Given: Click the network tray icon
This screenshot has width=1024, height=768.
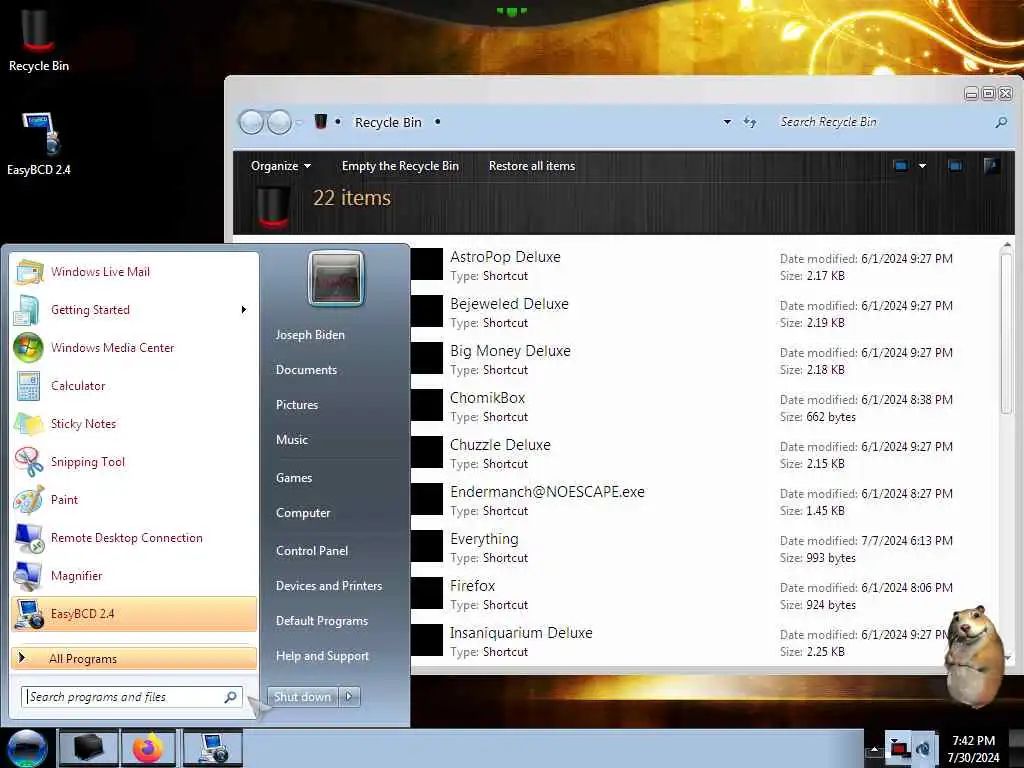Looking at the screenshot, I should [899, 748].
